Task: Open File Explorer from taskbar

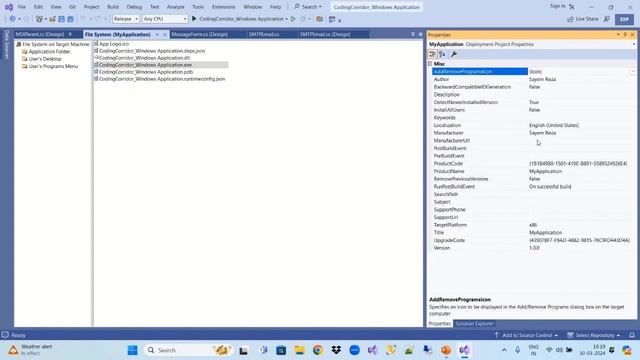Action: [x=300, y=350]
